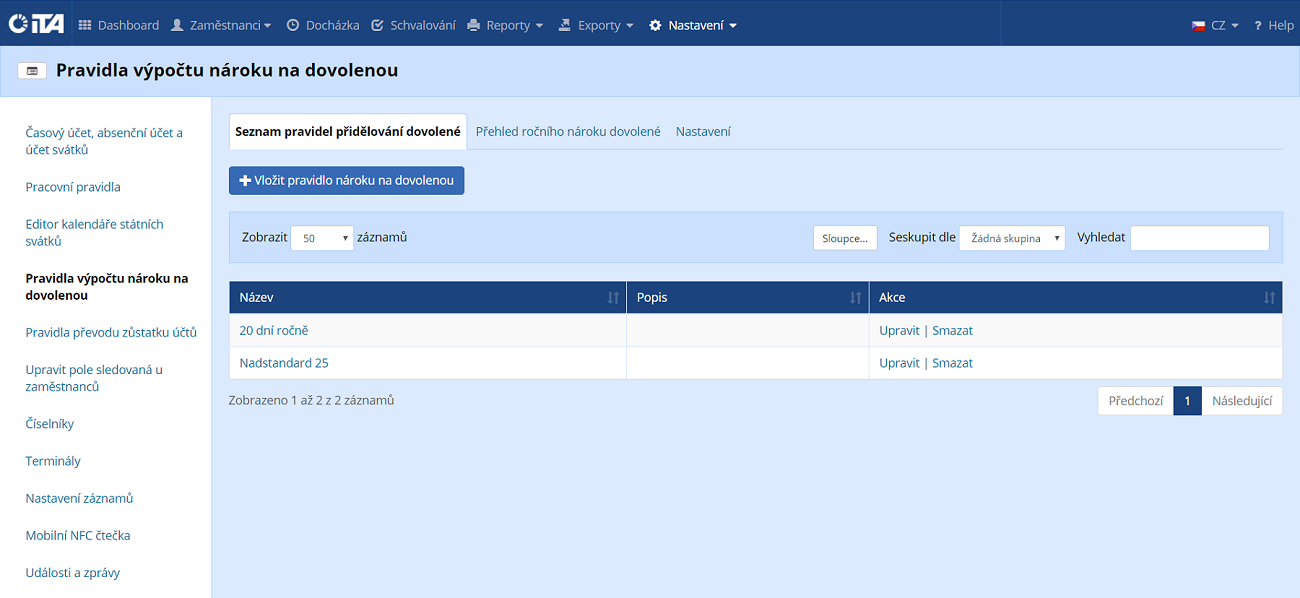Viewport: 1300px width, 598px height.
Task: Open Seskupit dle group dropdown
Action: tap(1012, 238)
